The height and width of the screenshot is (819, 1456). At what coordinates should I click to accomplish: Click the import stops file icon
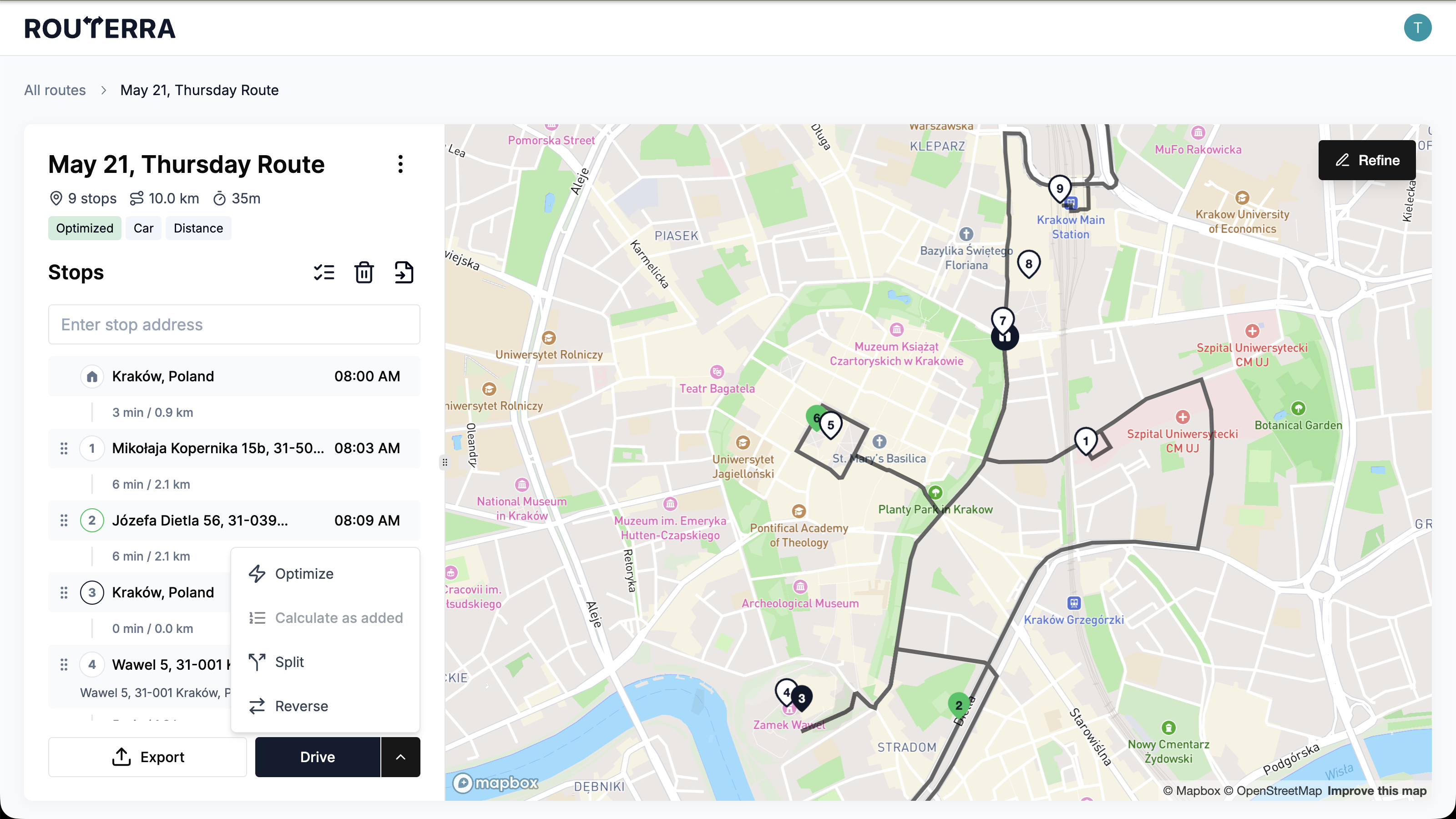click(x=404, y=273)
